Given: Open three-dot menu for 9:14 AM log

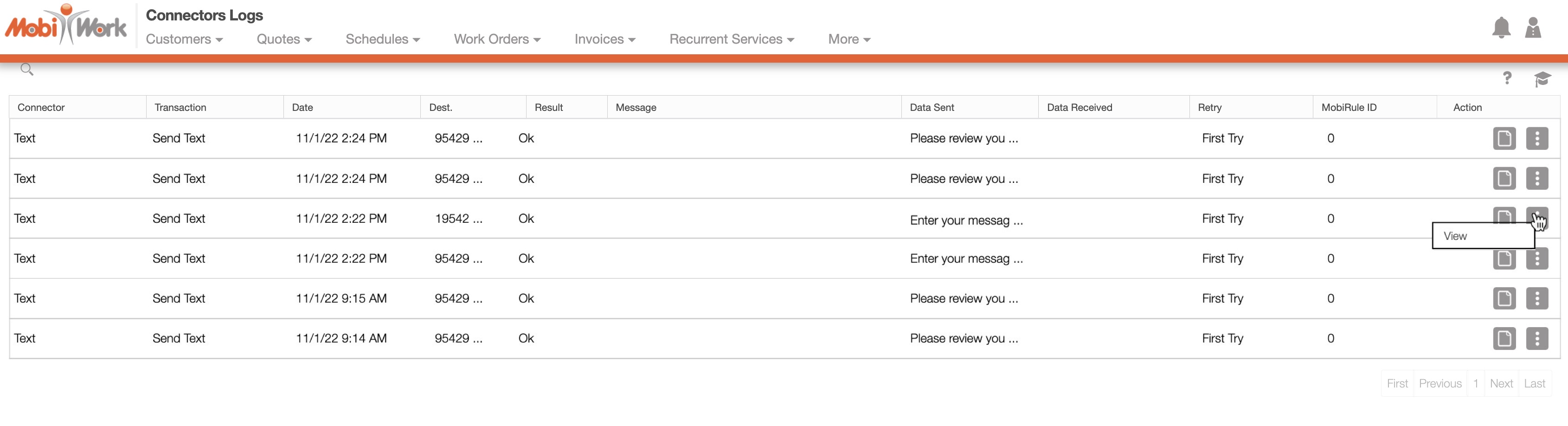Looking at the screenshot, I should pos(1537,338).
